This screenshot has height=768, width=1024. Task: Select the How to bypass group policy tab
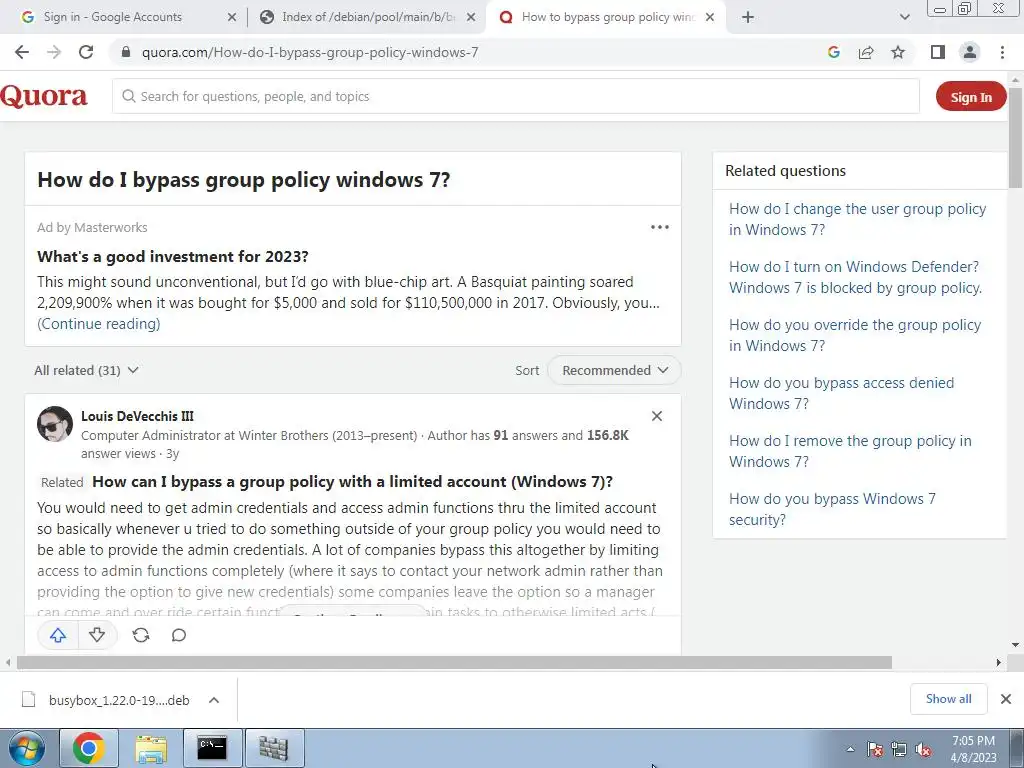(x=608, y=17)
